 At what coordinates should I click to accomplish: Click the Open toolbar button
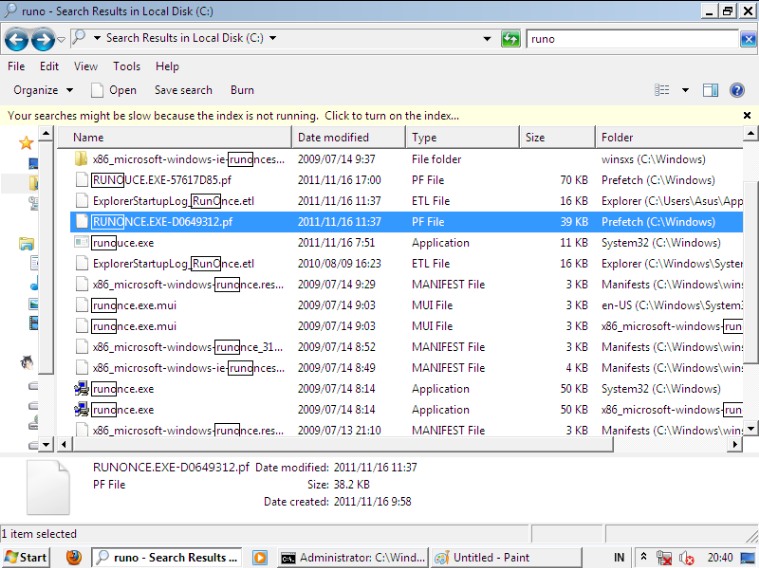point(114,90)
